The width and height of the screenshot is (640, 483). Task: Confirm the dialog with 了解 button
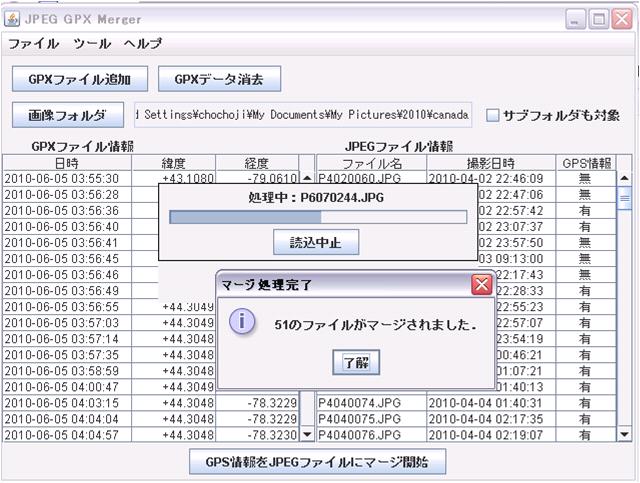(x=356, y=362)
